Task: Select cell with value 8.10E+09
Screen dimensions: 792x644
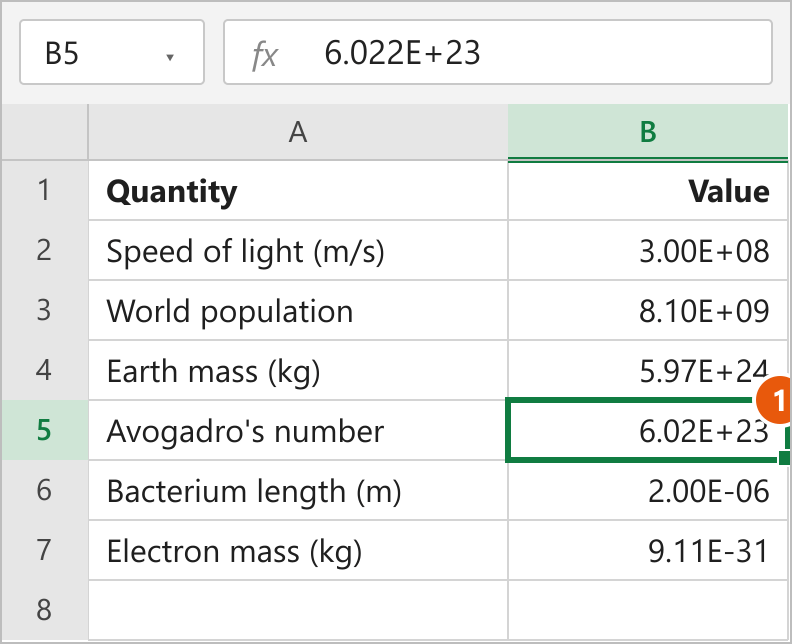Action: click(648, 310)
